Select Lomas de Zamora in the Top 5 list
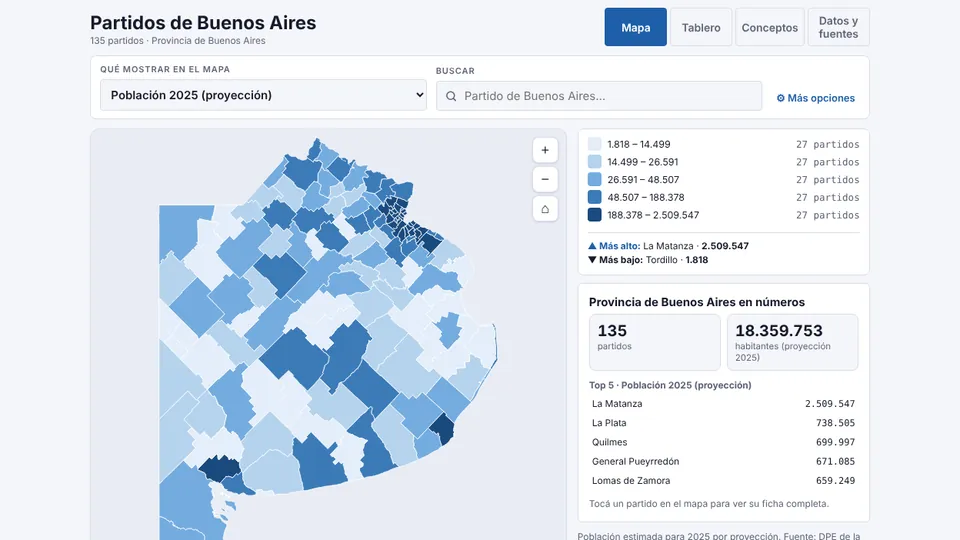Image resolution: width=960 pixels, height=540 pixels. pos(723,481)
